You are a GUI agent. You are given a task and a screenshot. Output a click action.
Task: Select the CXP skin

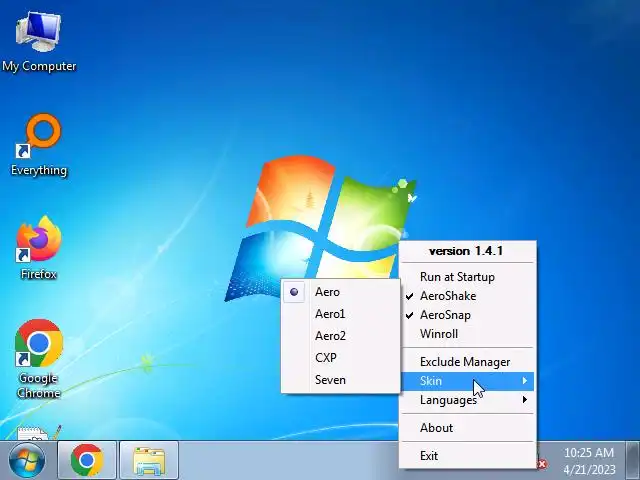coord(340,358)
